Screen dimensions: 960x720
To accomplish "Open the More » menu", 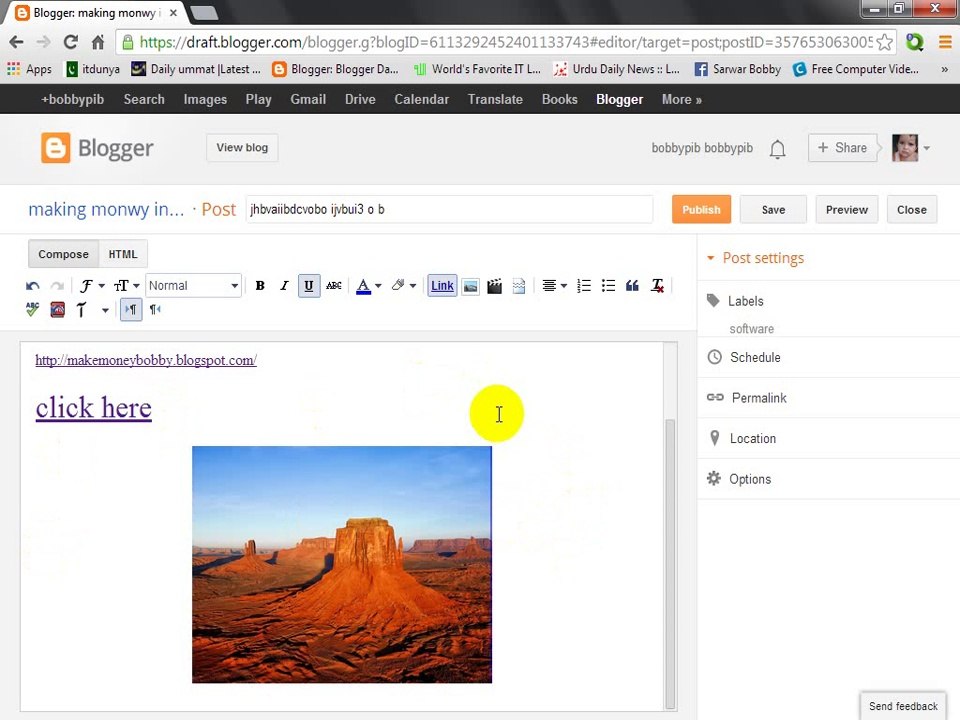I will coord(681,99).
